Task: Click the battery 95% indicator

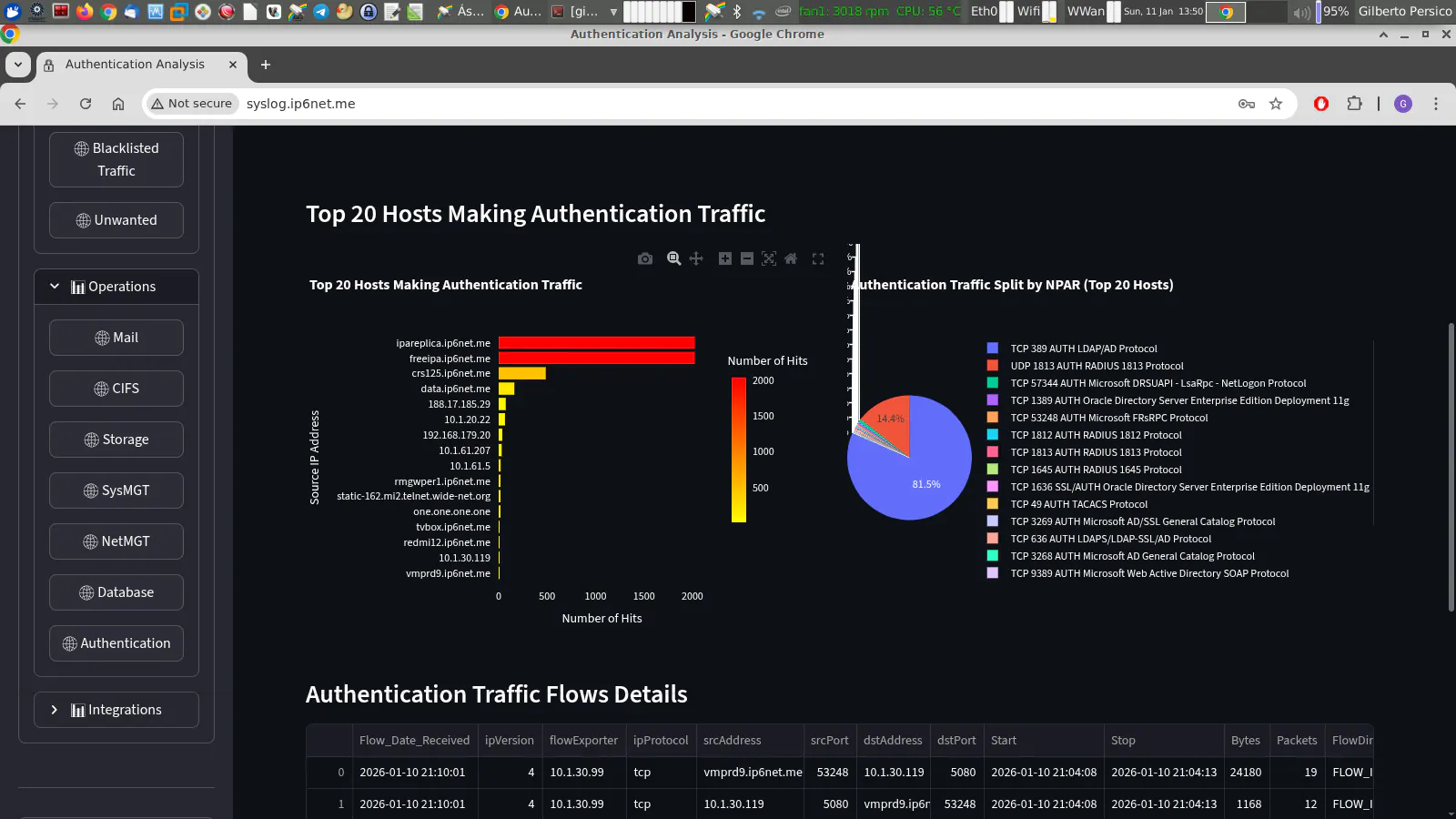Action: (1332, 12)
